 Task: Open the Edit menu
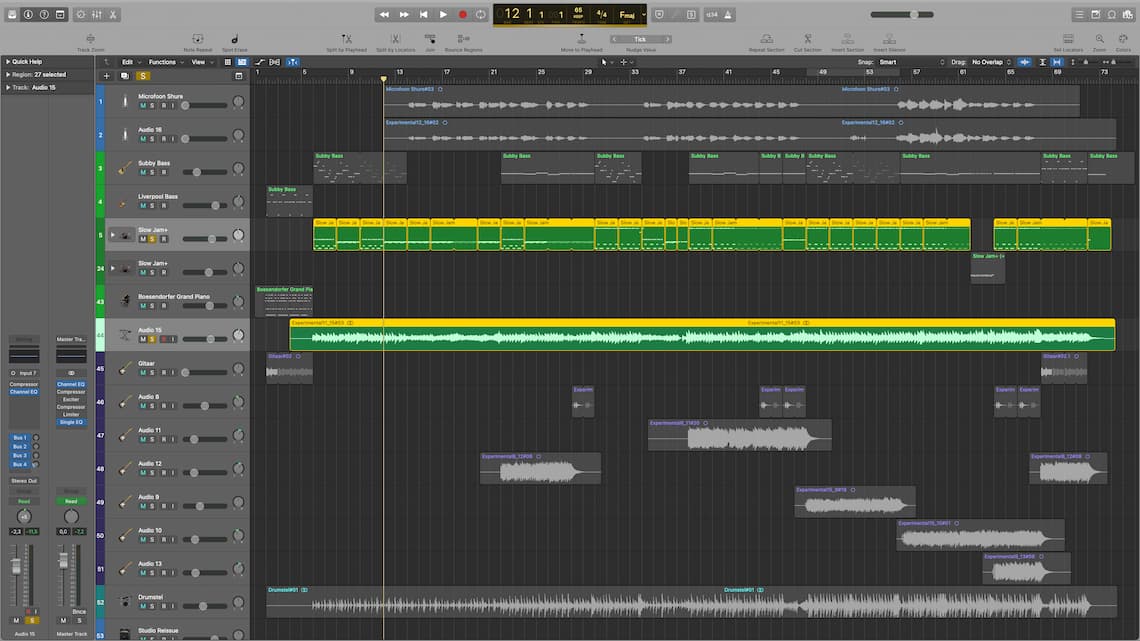(130, 63)
